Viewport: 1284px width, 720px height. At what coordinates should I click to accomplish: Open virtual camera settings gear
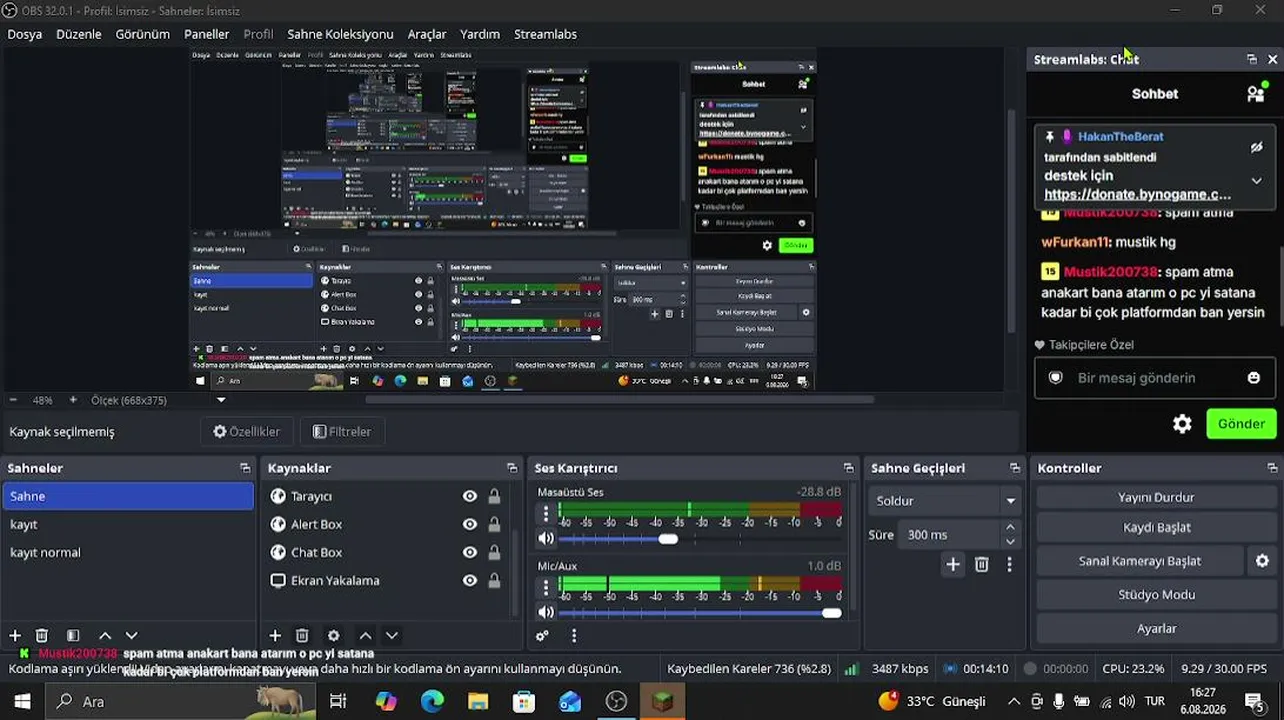pos(1262,561)
